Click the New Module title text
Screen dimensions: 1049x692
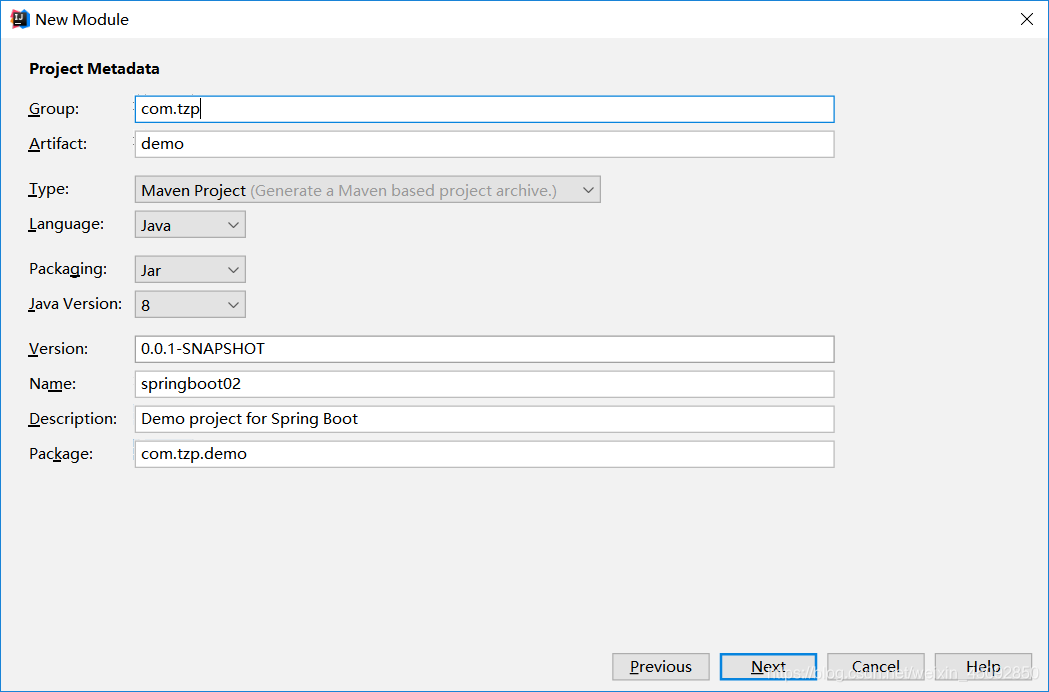82,19
